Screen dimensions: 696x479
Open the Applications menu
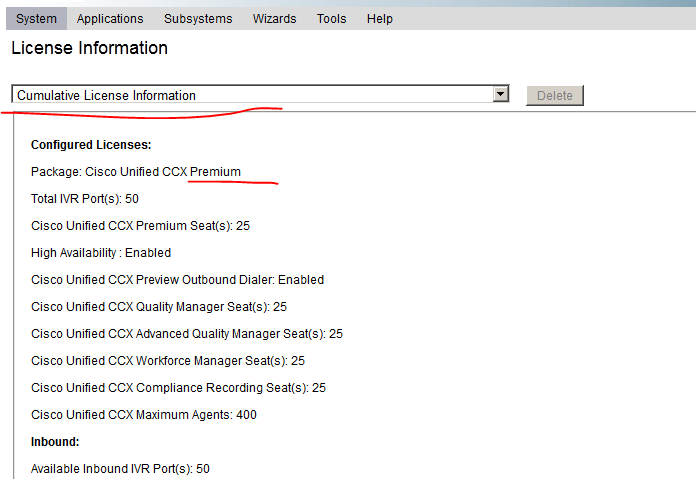tap(110, 19)
